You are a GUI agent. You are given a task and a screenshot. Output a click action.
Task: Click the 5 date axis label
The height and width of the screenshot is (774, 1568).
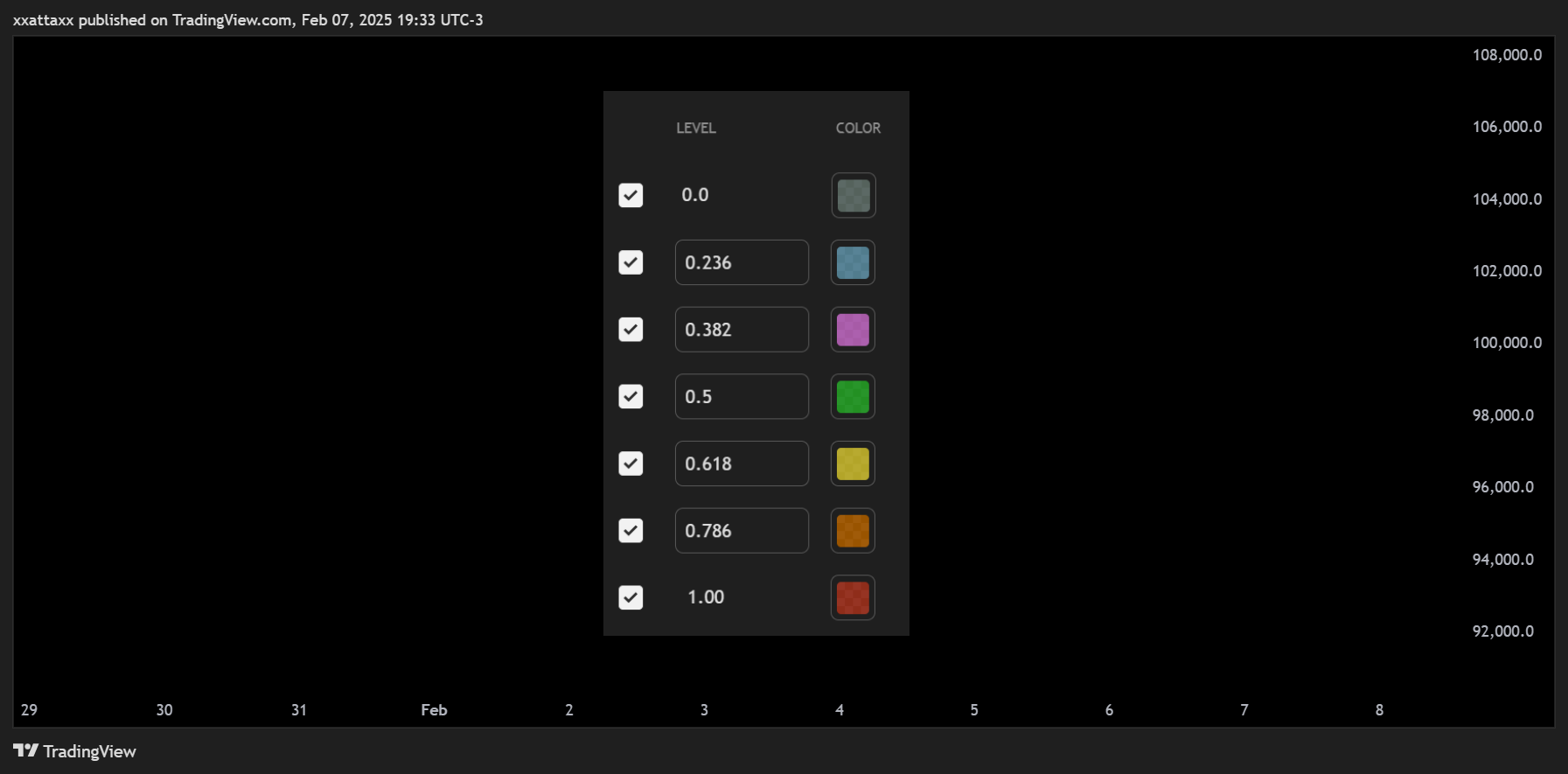click(974, 710)
